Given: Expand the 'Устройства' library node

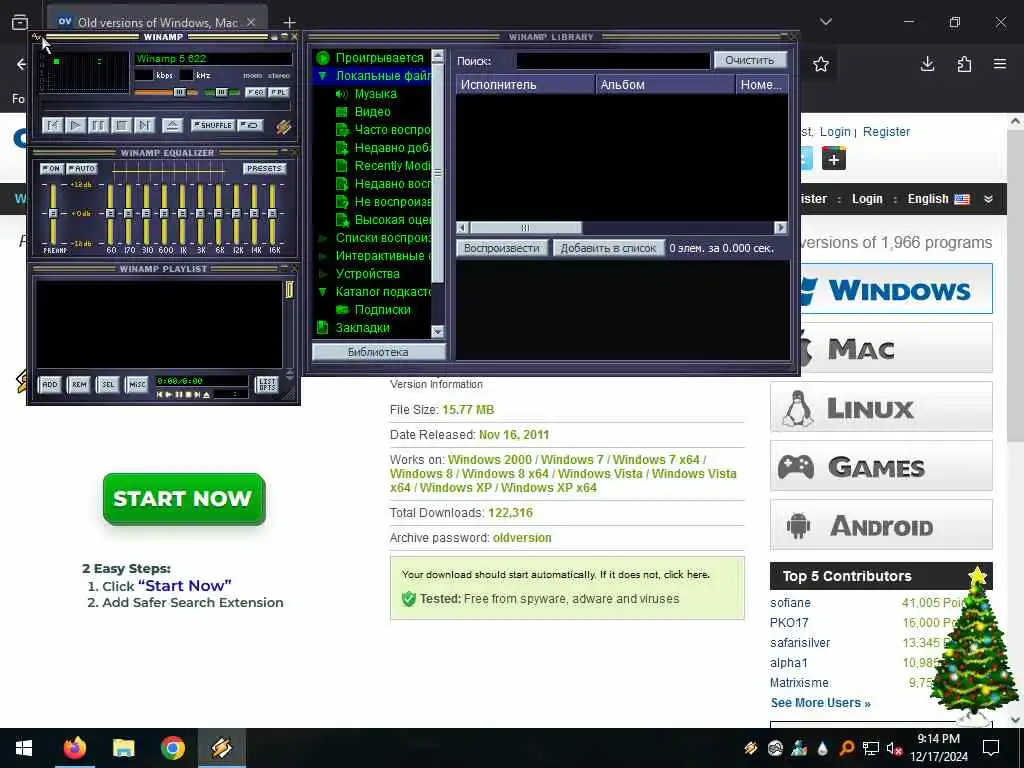Looking at the screenshot, I should [x=322, y=274].
